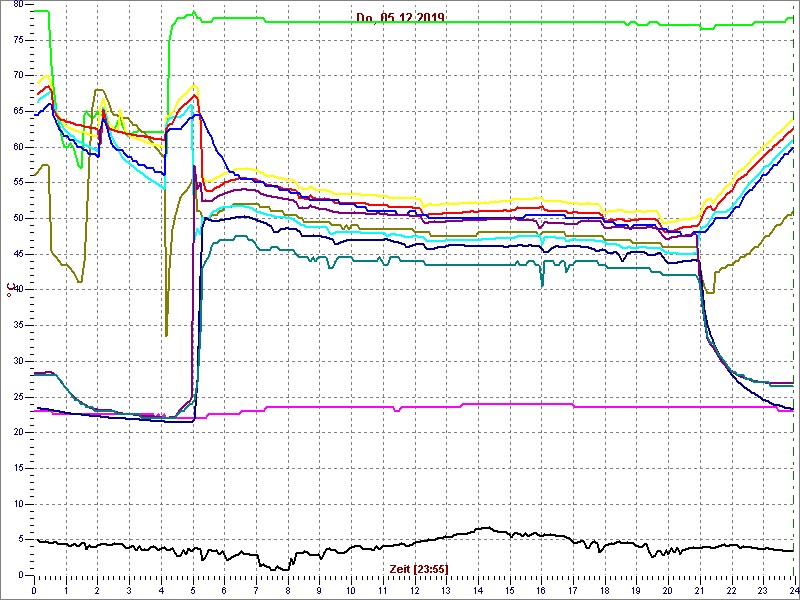Screen dimensions: 800x600
Task: Click the temperature axis value 35
Action: pyautogui.click(x=19, y=326)
